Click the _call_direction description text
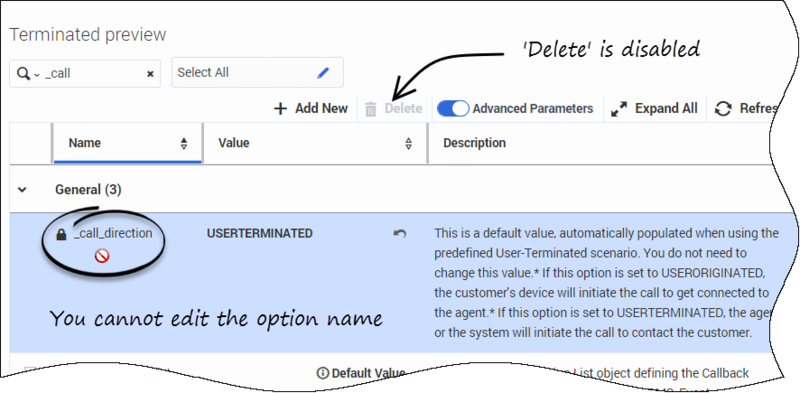 point(607,283)
